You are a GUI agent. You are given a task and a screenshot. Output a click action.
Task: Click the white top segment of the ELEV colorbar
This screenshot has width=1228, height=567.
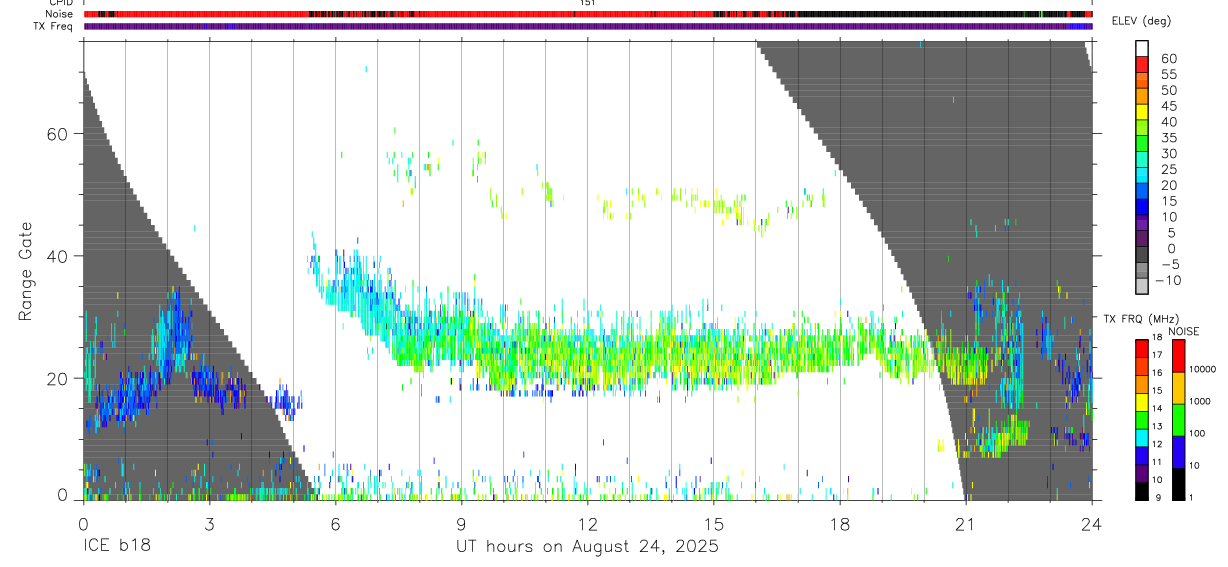point(1142,48)
